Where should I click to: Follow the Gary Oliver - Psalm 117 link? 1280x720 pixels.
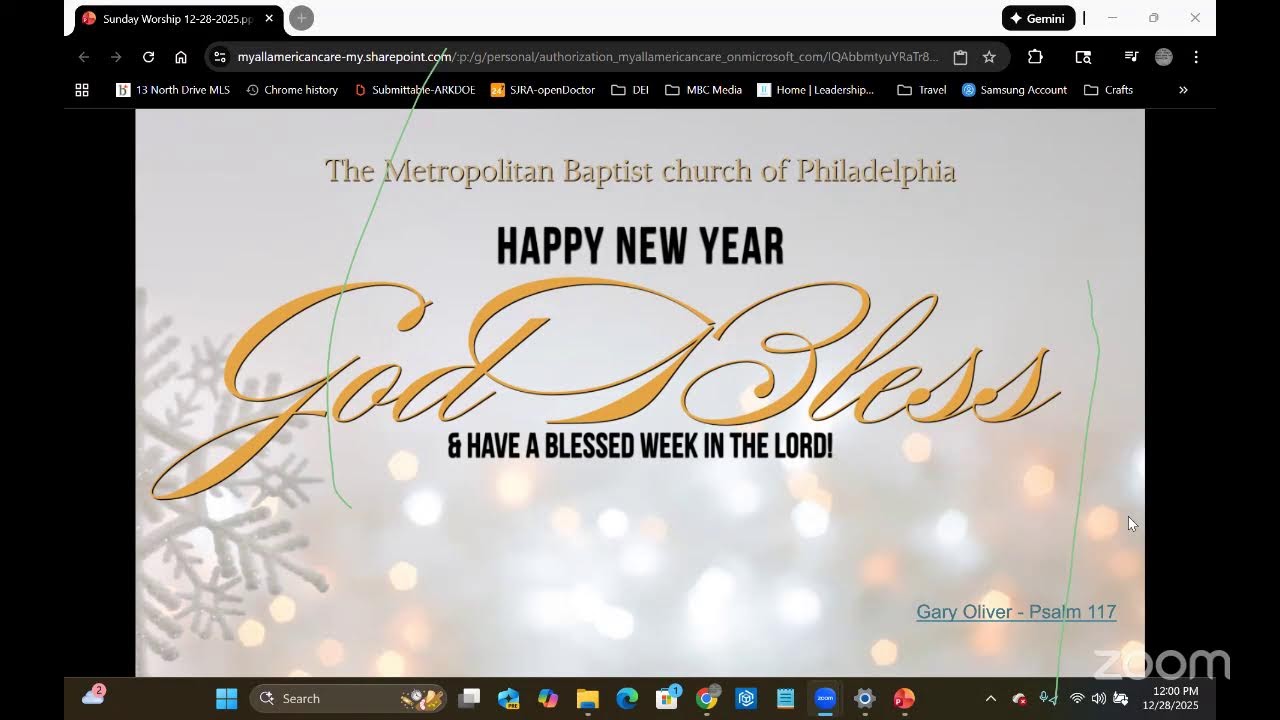coord(1016,612)
